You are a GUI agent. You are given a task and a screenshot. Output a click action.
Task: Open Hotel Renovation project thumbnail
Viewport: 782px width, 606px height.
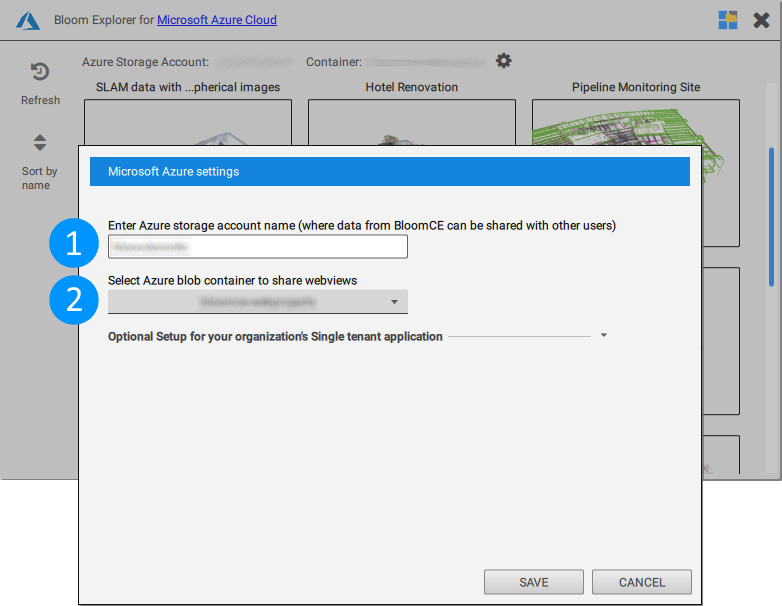[x=411, y=122]
